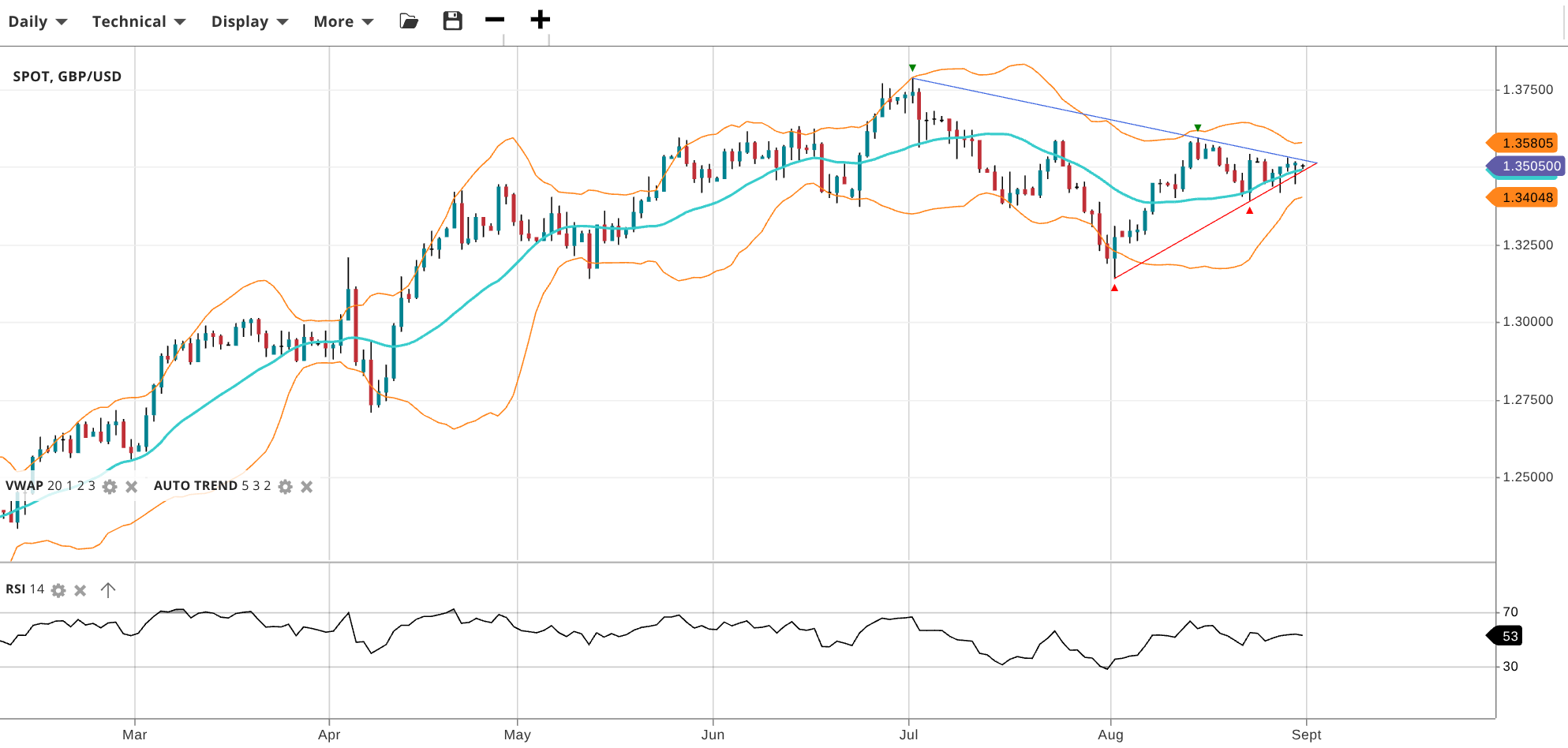
Task: Remove the VWAP indicator
Action: [x=132, y=487]
